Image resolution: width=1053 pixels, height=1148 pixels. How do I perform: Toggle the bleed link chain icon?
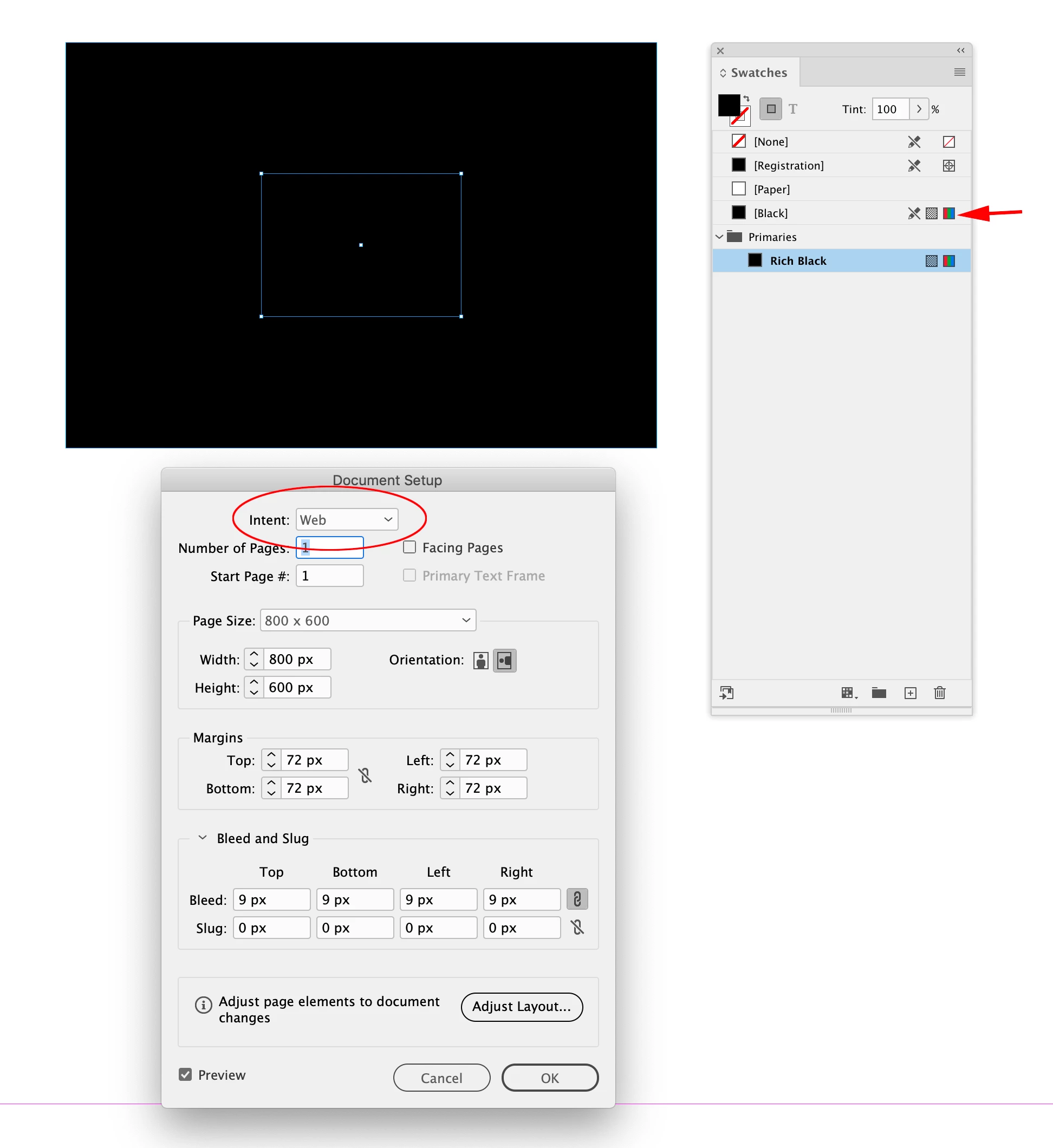[x=577, y=899]
